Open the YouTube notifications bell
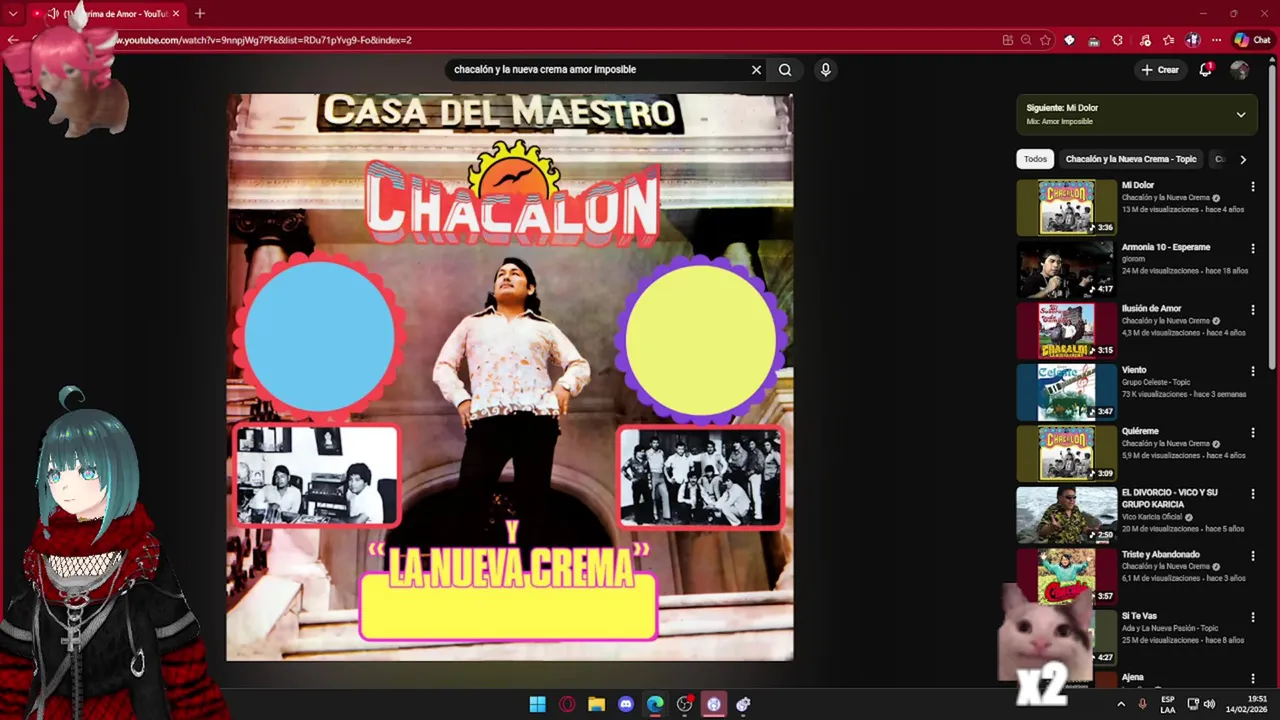The image size is (1280, 720). pos(1206,70)
